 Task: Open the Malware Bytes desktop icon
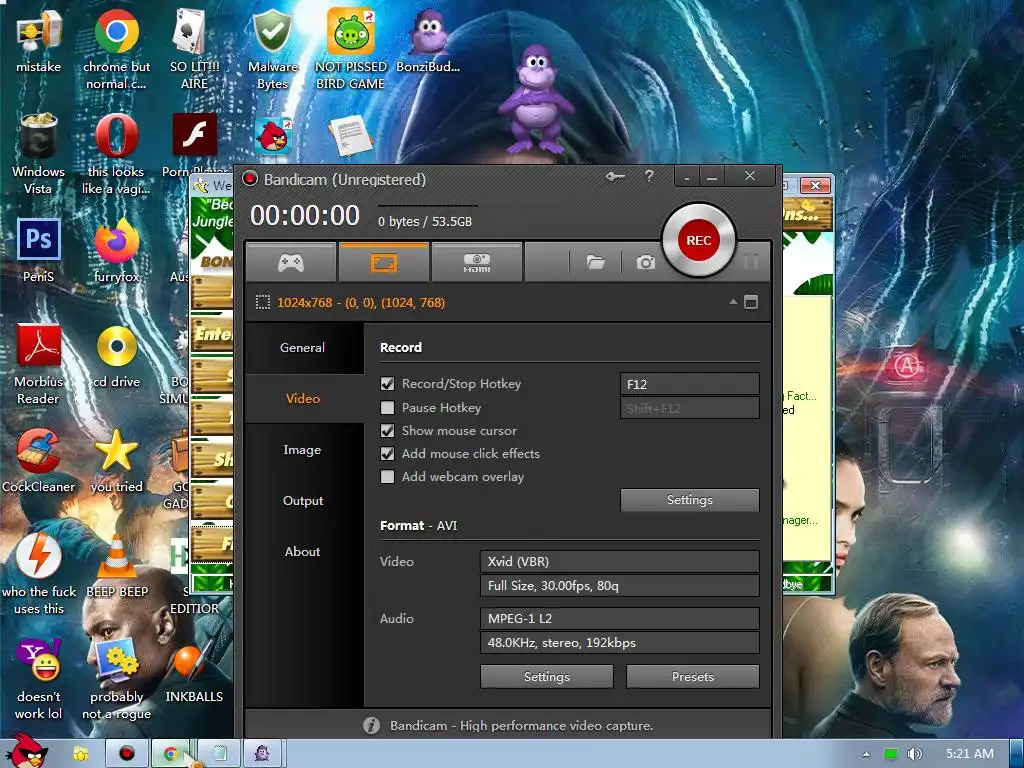pos(272,50)
